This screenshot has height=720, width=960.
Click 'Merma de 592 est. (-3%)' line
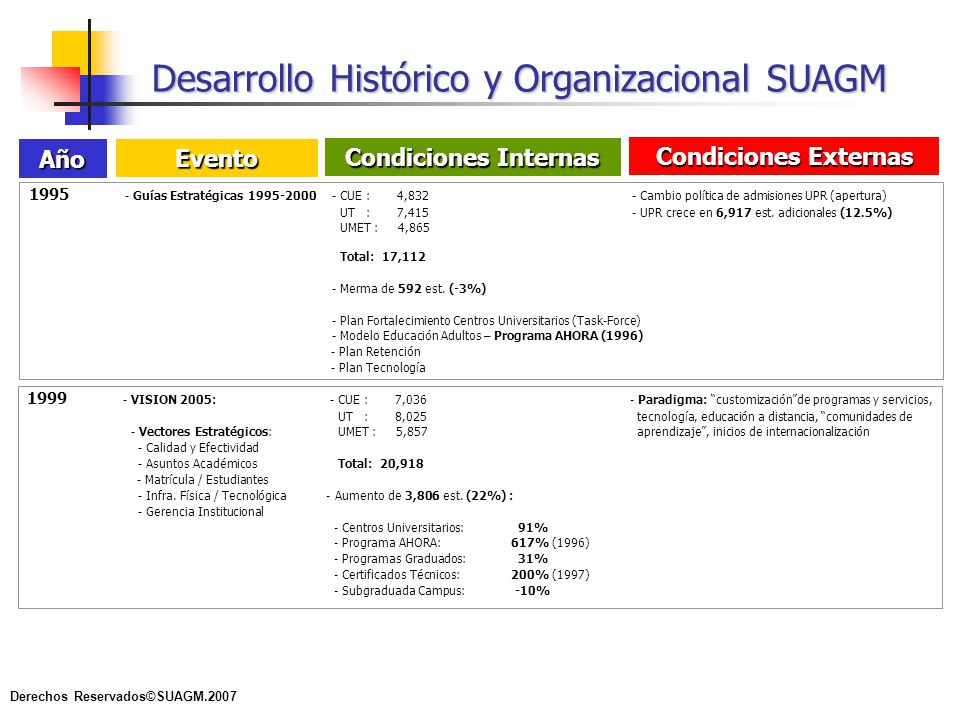pos(409,288)
